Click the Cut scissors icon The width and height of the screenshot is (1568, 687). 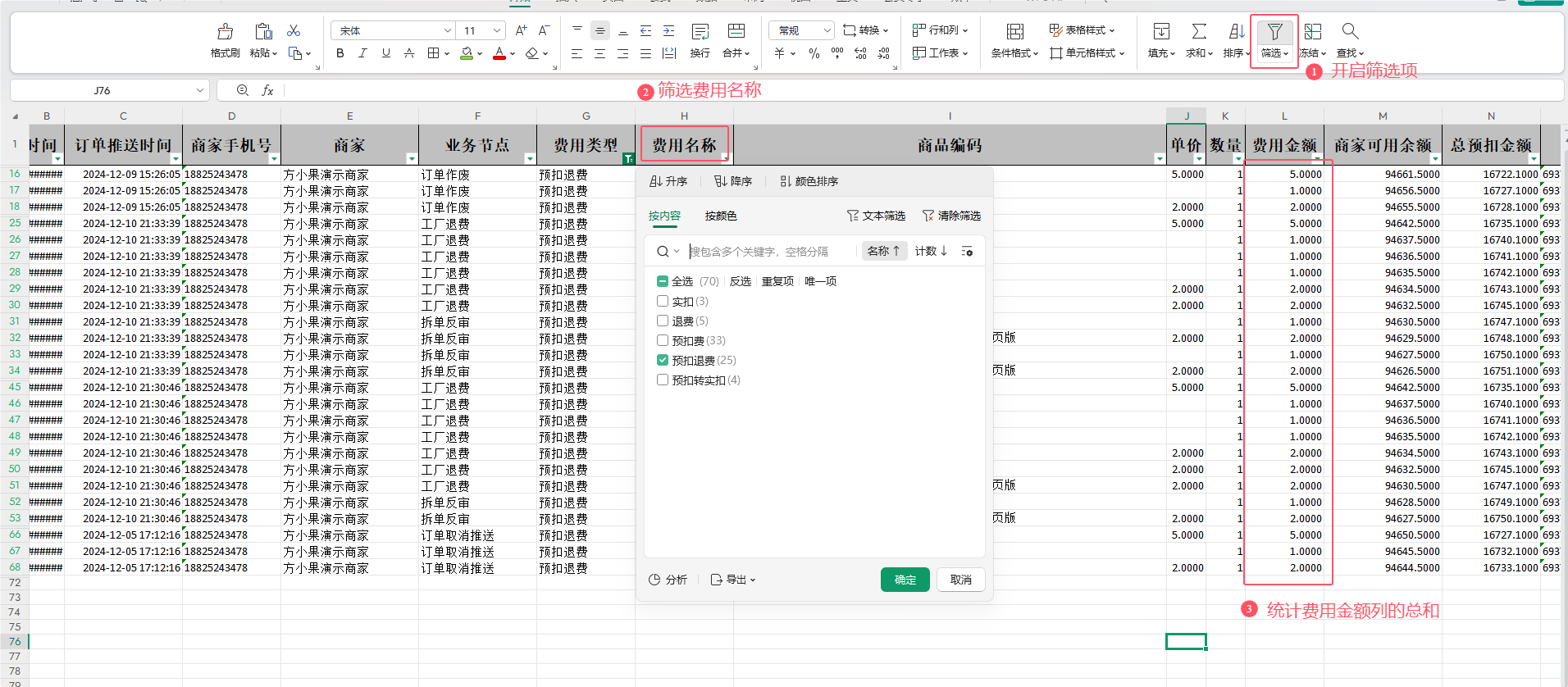(293, 30)
